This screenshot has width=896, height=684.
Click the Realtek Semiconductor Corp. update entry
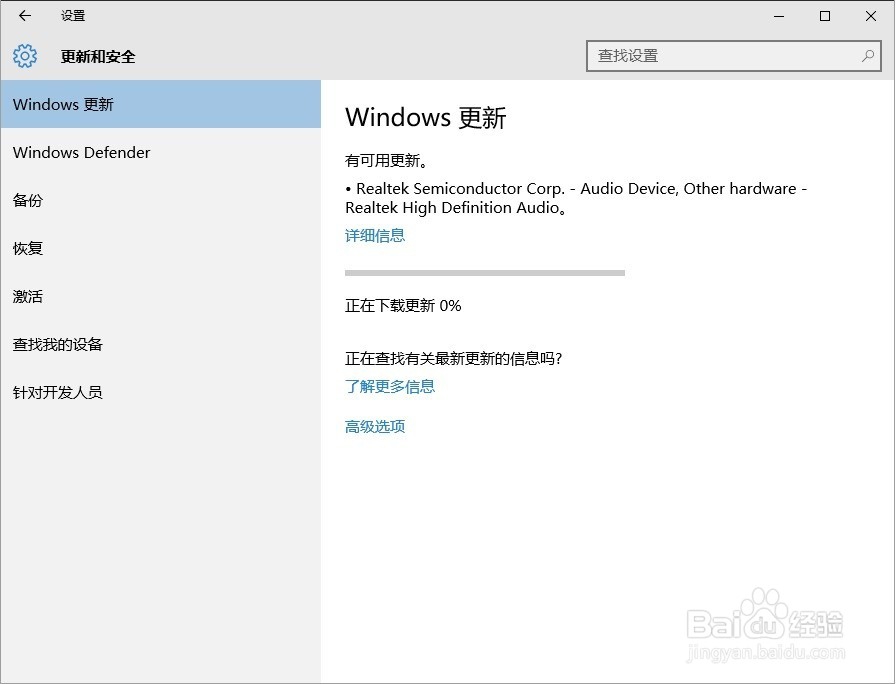pos(576,198)
